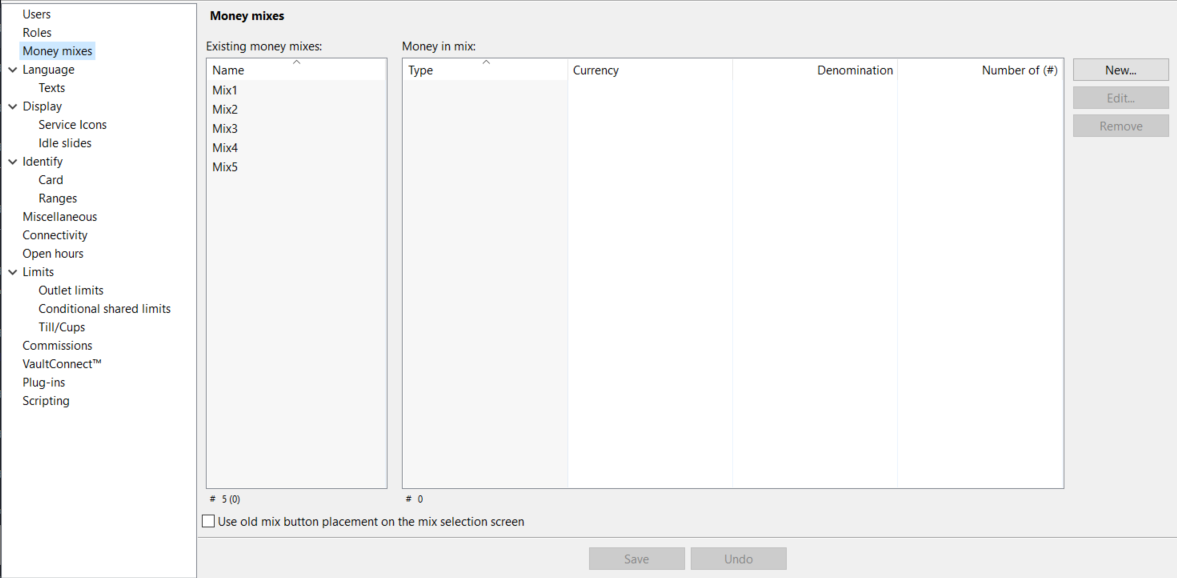Open the Users settings page
This screenshot has width=1177, height=578.
pyautogui.click(x=37, y=13)
